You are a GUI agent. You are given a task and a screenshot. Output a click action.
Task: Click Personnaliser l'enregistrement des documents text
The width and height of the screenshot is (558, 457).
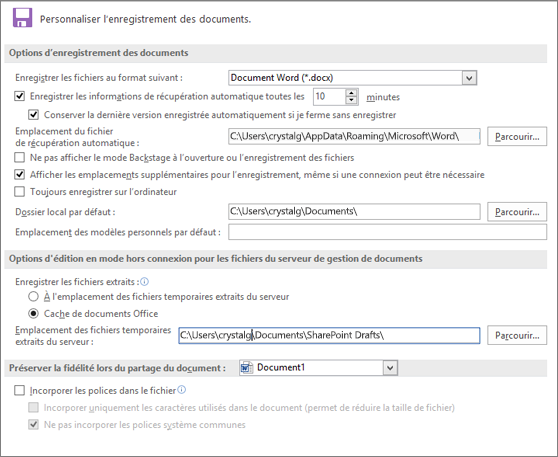click(145, 19)
